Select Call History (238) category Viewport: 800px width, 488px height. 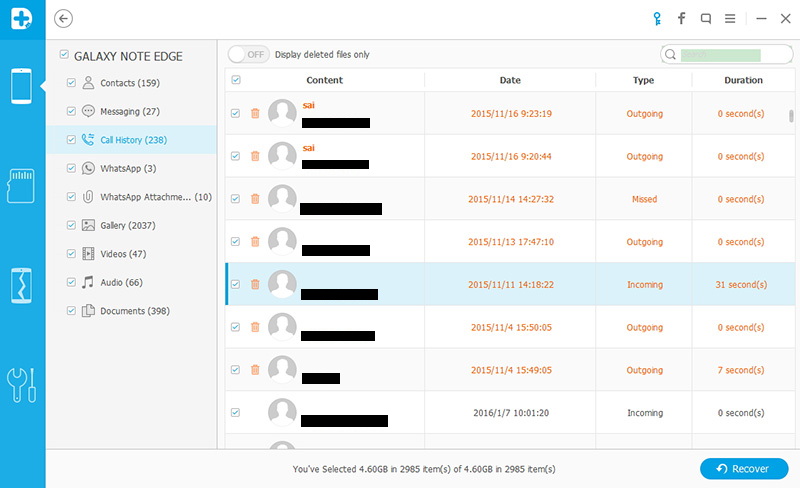[x=133, y=140]
